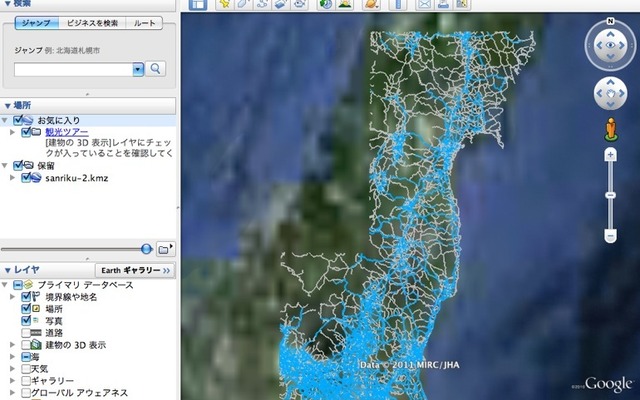This screenshot has height=400, width=640.
Task: Switch to the ルート tab
Action: tap(144, 23)
